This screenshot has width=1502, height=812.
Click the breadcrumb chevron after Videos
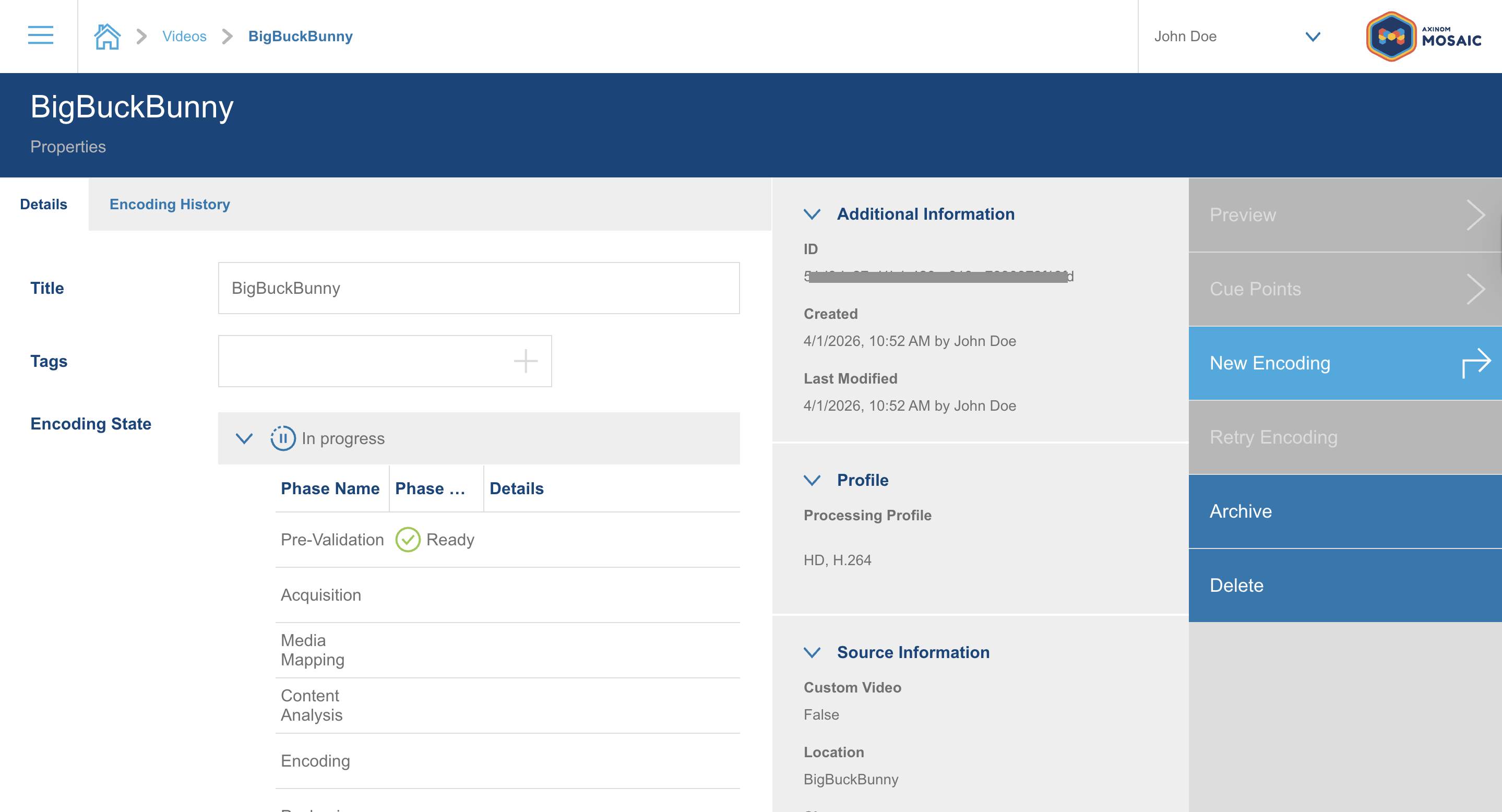click(227, 36)
